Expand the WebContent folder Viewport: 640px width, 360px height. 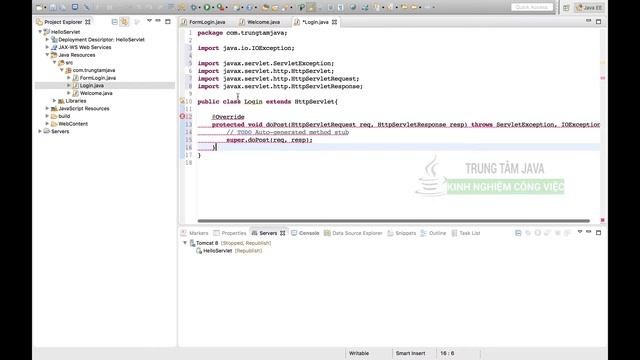click(47, 124)
